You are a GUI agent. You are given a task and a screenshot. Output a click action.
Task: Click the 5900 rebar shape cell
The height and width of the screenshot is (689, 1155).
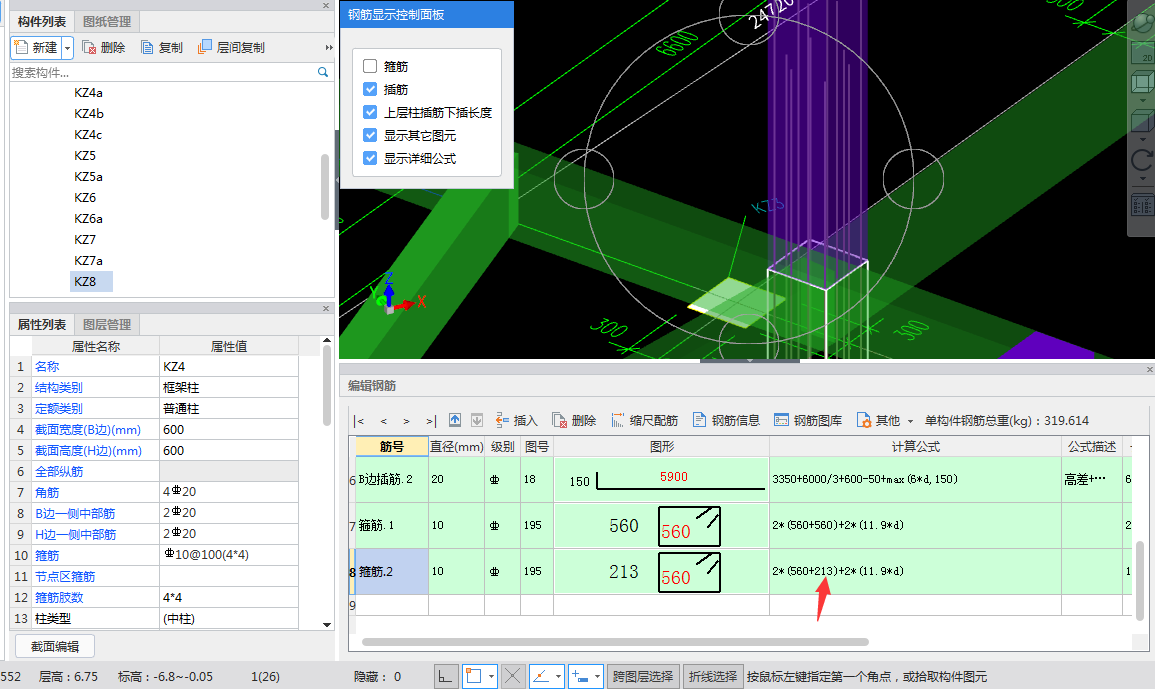click(x=661, y=479)
